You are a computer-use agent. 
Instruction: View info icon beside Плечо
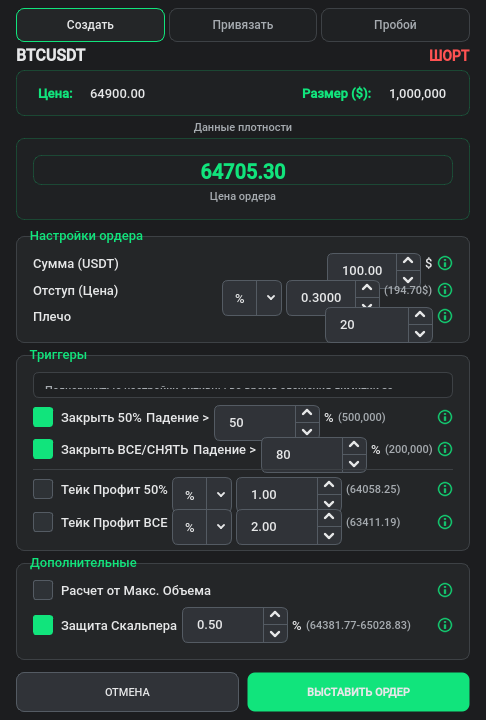click(445, 316)
